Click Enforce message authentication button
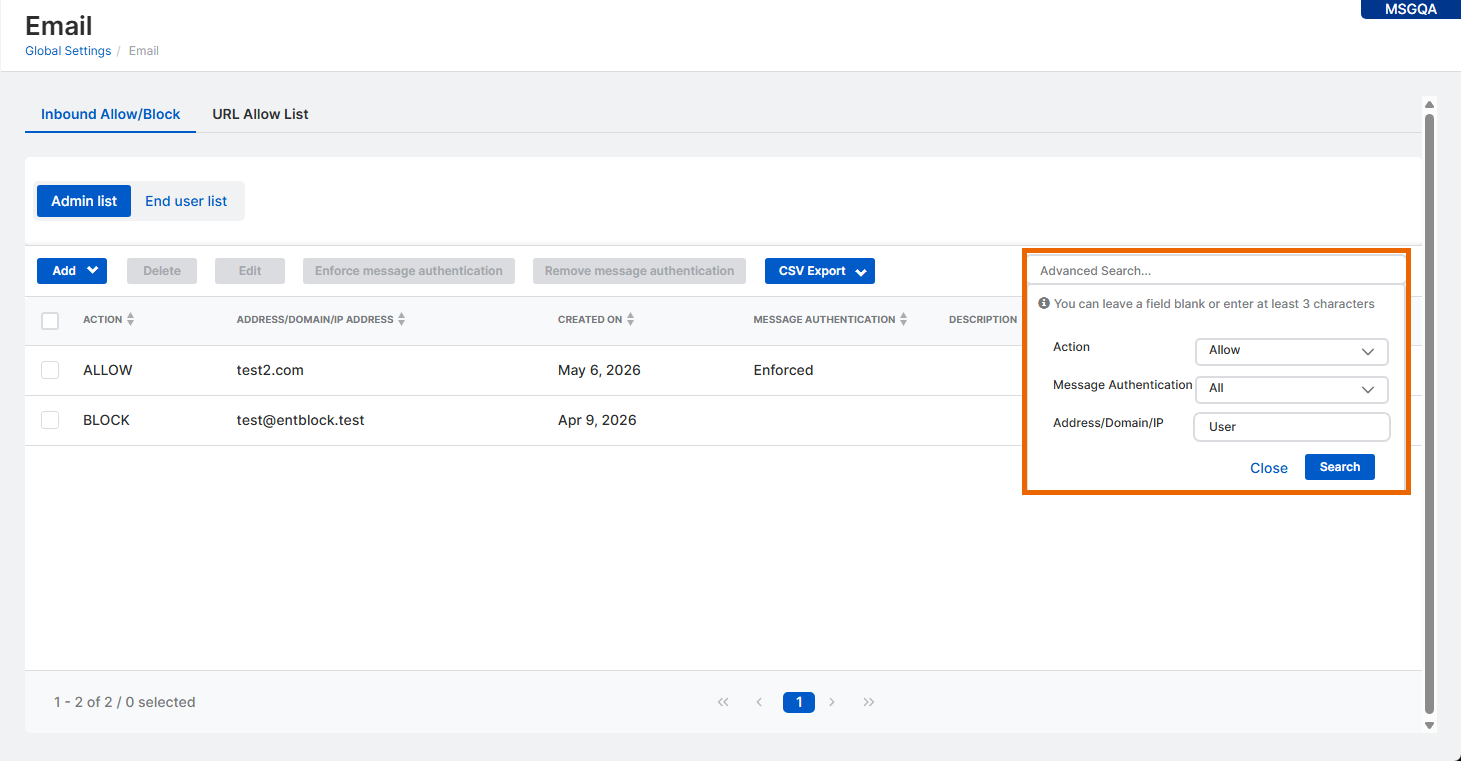This screenshot has height=761, width=1461. click(409, 271)
